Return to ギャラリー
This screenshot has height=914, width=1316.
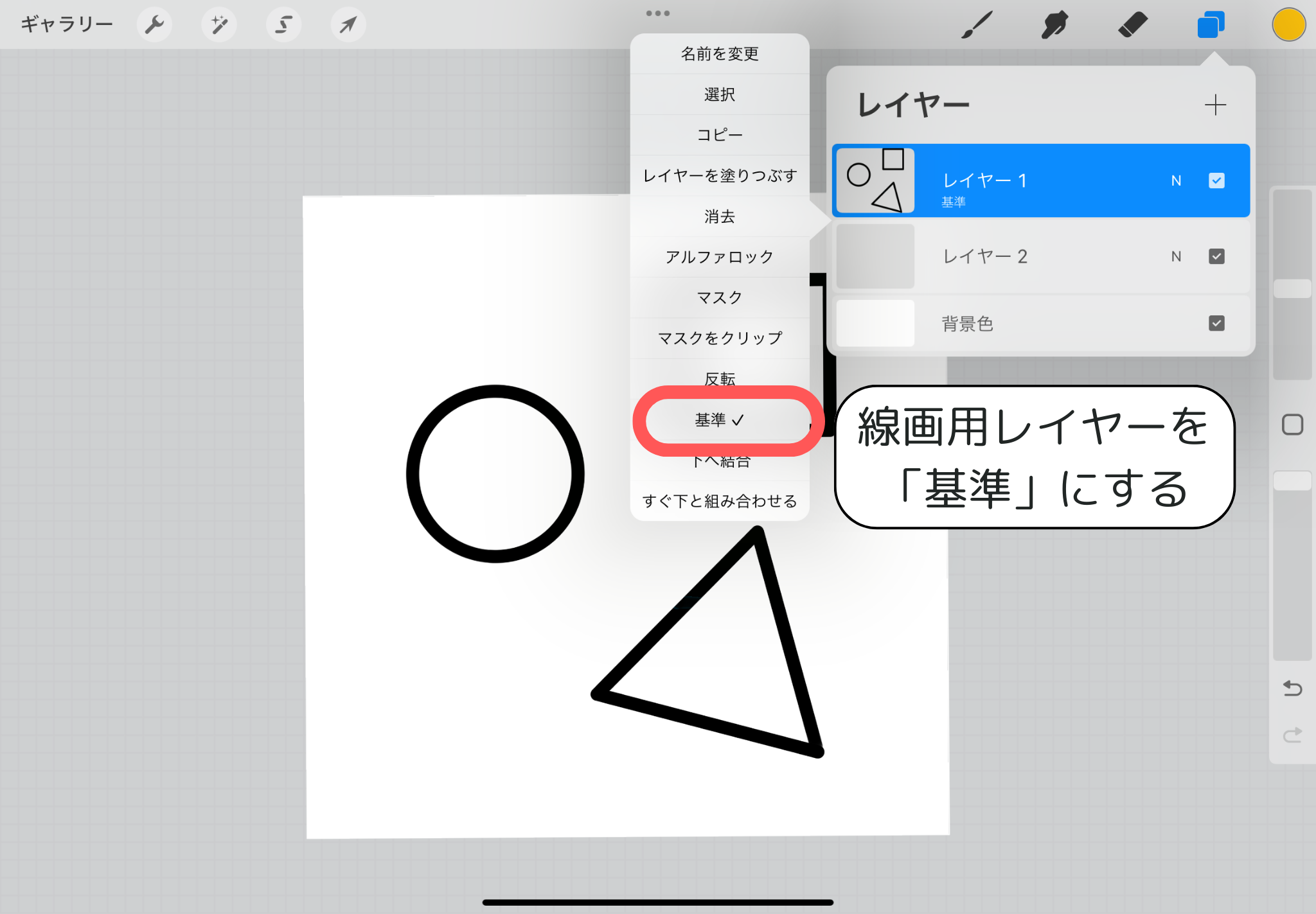pos(67,24)
